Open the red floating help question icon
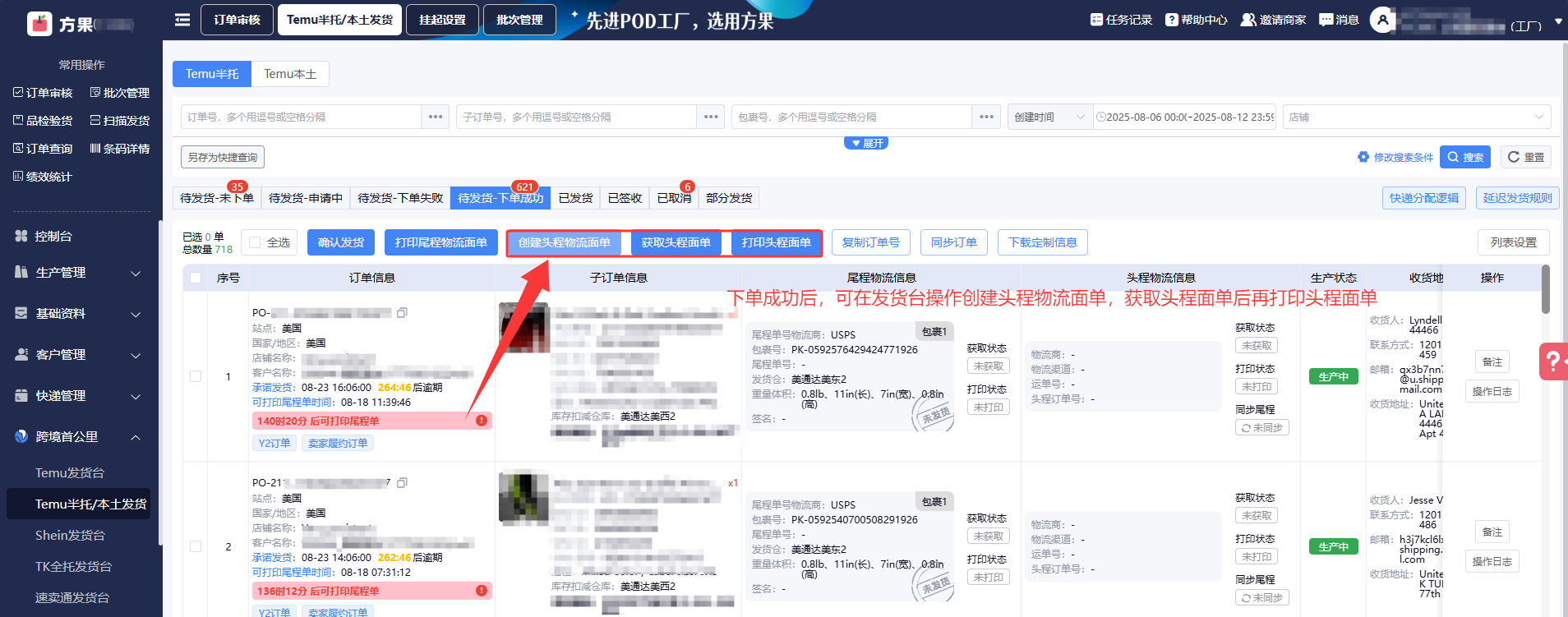This screenshot has width=1568, height=617. pos(1553,361)
